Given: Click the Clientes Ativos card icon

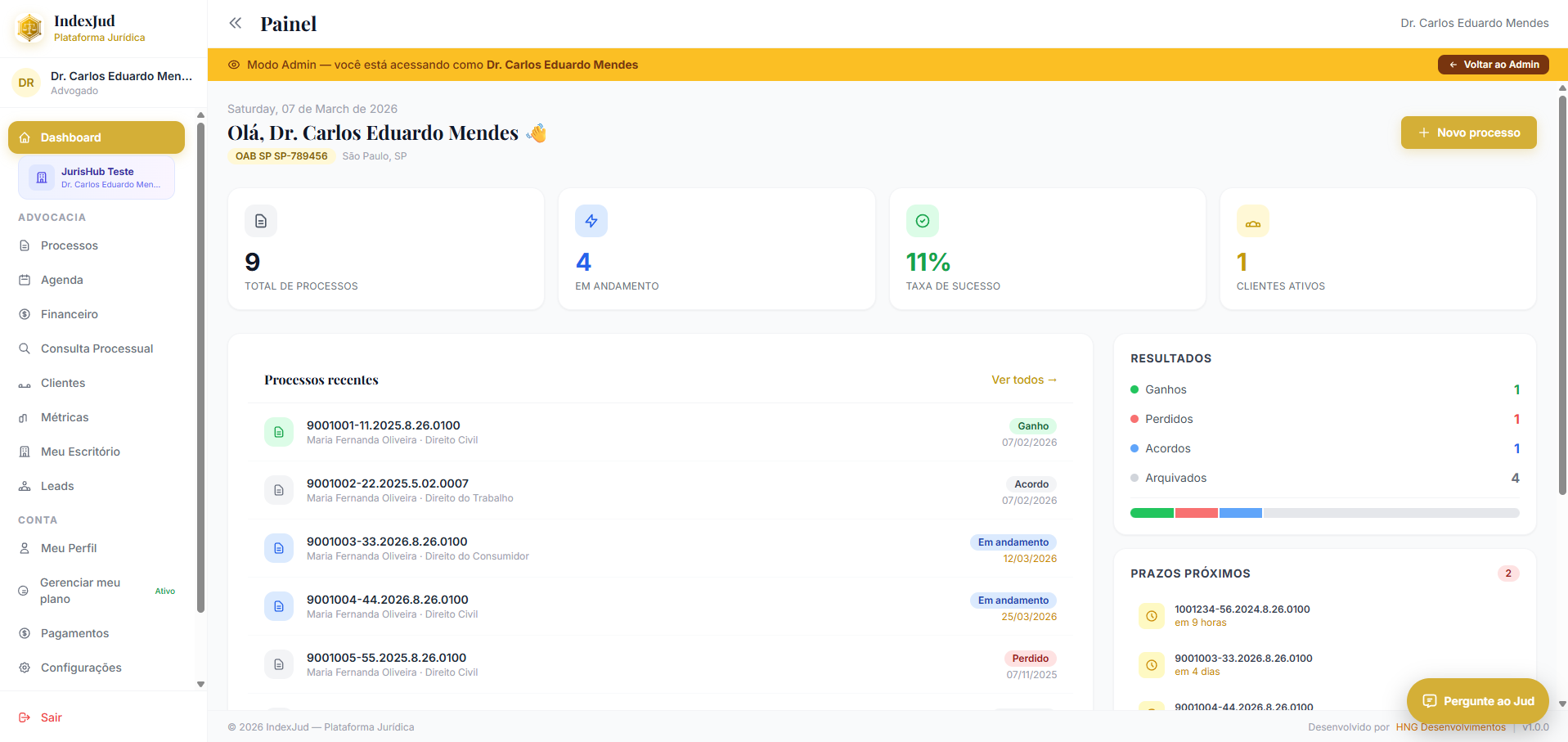Looking at the screenshot, I should (x=1252, y=221).
